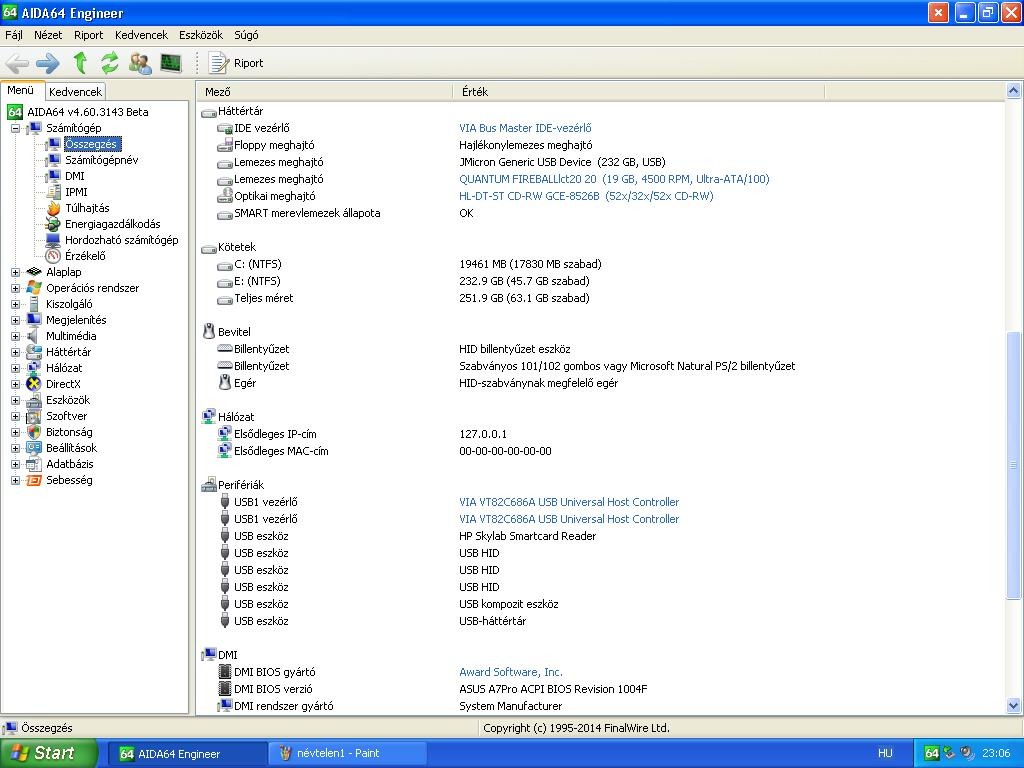The height and width of the screenshot is (768, 1024).
Task: Click the Mező column header
Action: (x=324, y=92)
